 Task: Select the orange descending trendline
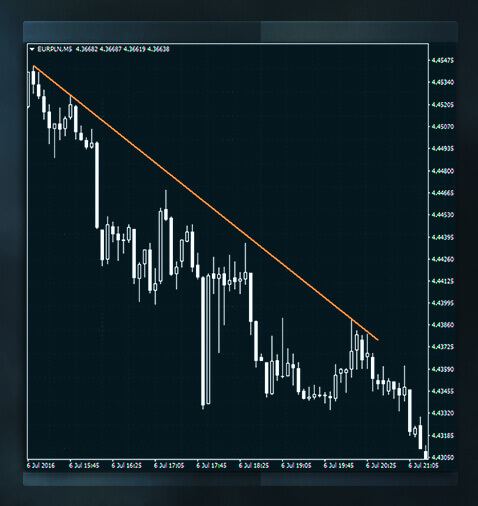(206, 203)
